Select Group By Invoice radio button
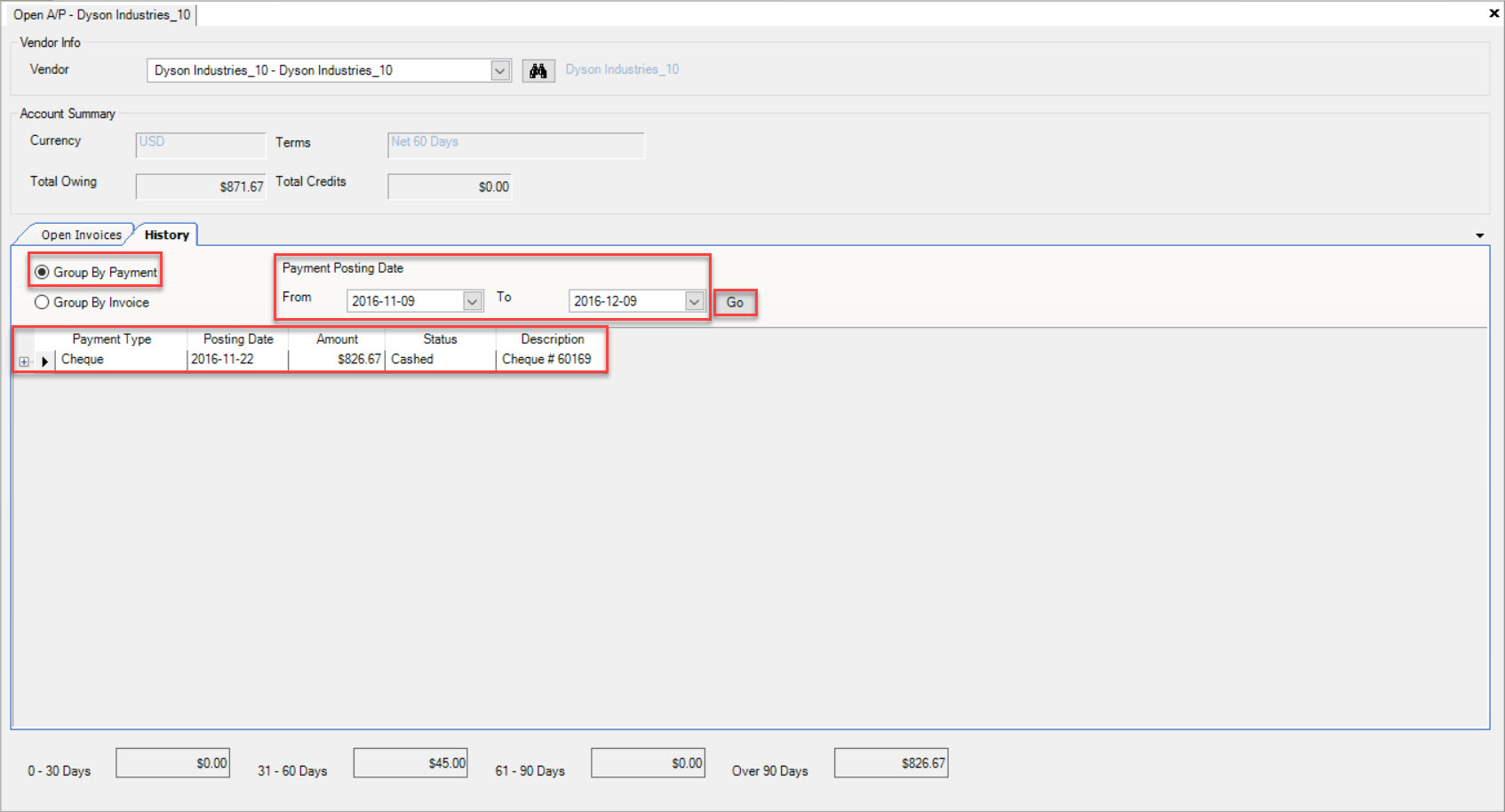The image size is (1505, 812). point(42,302)
